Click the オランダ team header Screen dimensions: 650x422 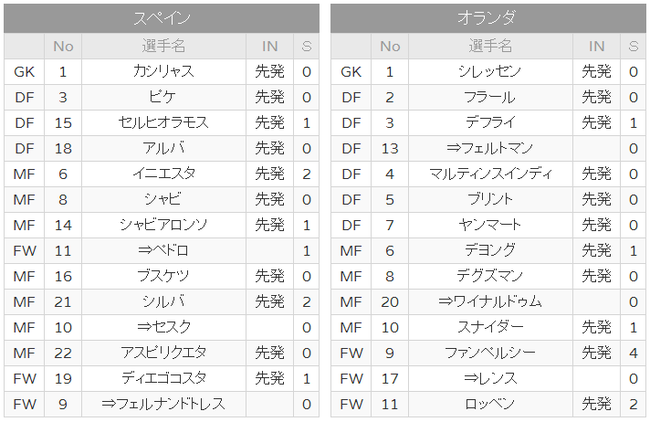click(x=488, y=18)
